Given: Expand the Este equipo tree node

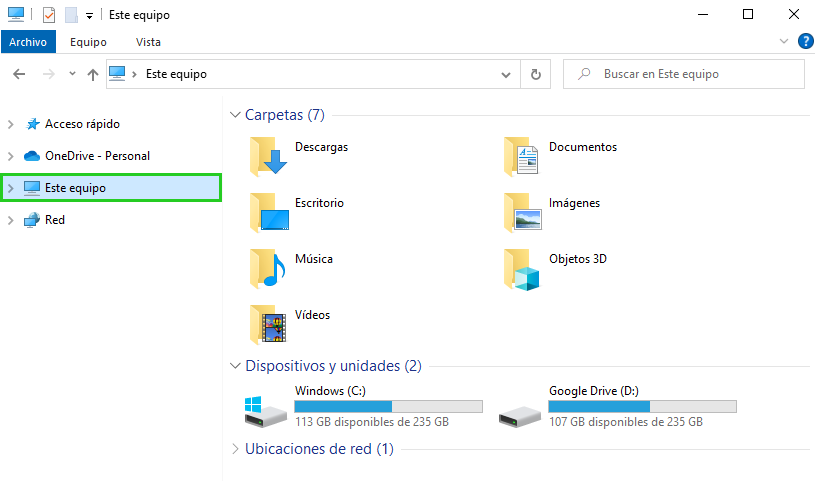Looking at the screenshot, I should tap(10, 188).
